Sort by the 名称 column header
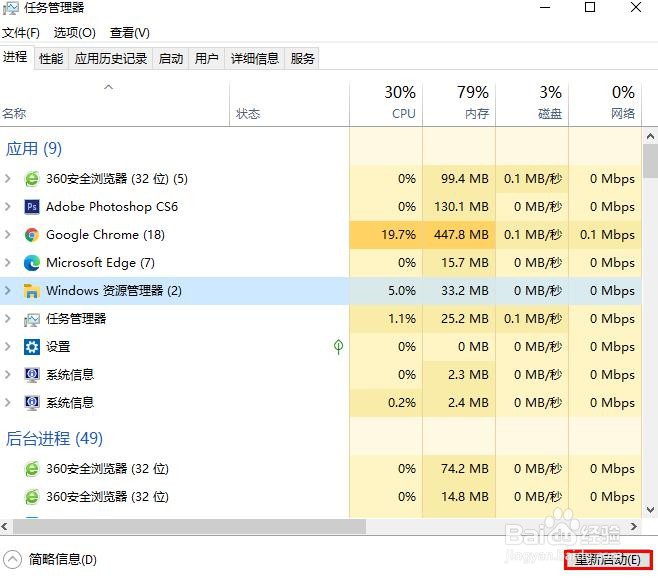Screen dimensions: 658x578 (115, 104)
